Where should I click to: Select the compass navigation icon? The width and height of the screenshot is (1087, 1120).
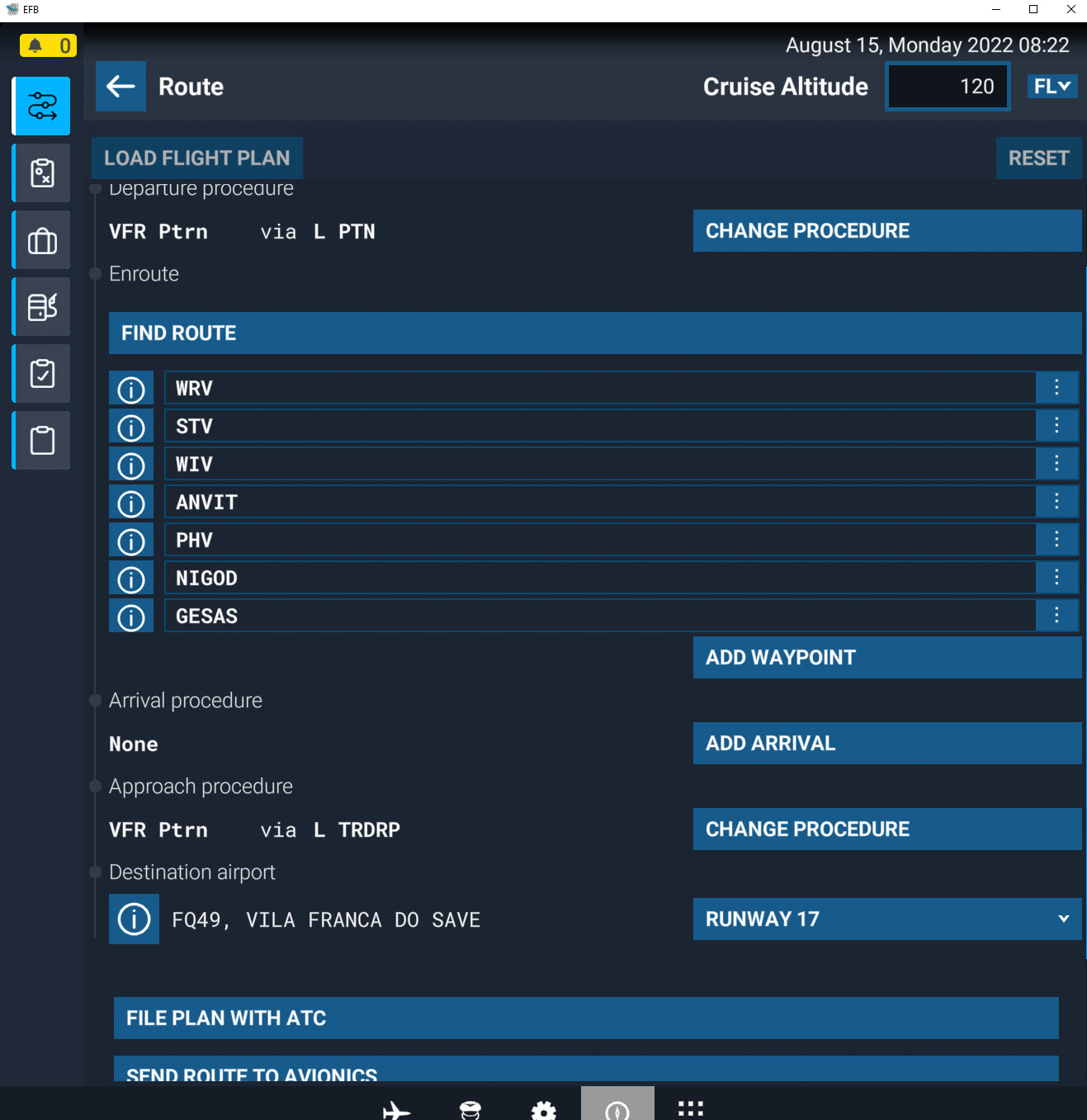617,1104
